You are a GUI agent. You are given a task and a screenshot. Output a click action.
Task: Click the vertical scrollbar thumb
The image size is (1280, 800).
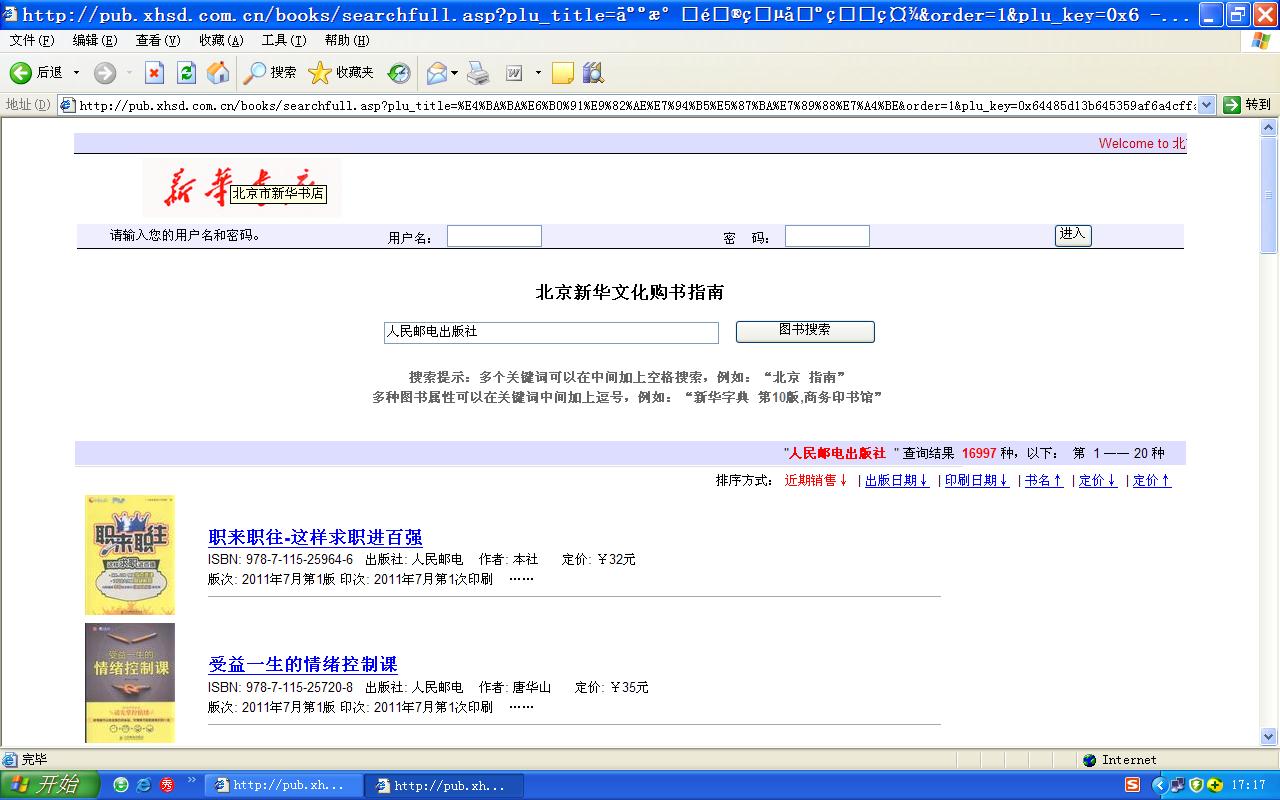(1269, 195)
